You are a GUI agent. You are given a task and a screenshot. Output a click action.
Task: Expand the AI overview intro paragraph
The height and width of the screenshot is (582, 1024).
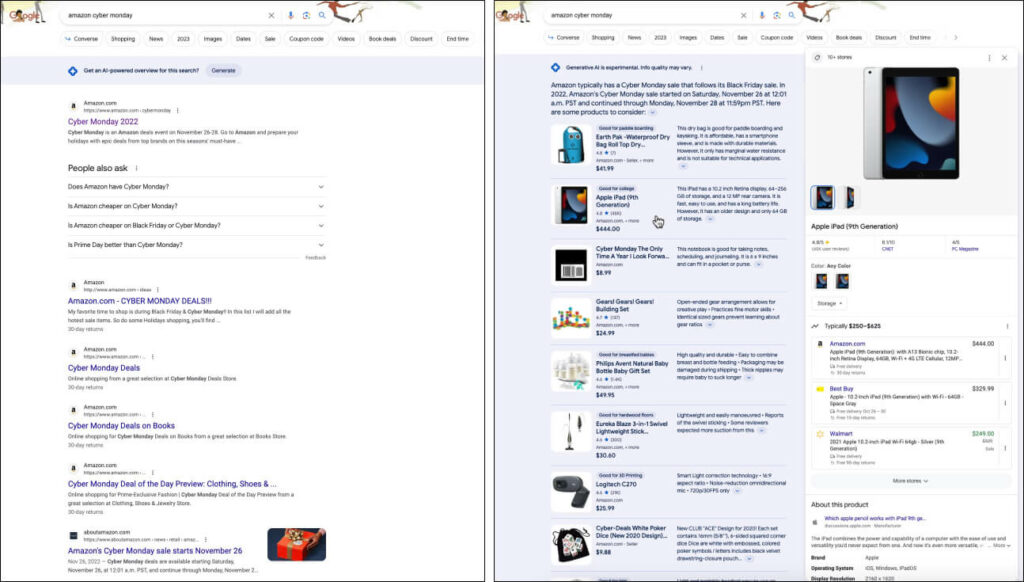652,112
